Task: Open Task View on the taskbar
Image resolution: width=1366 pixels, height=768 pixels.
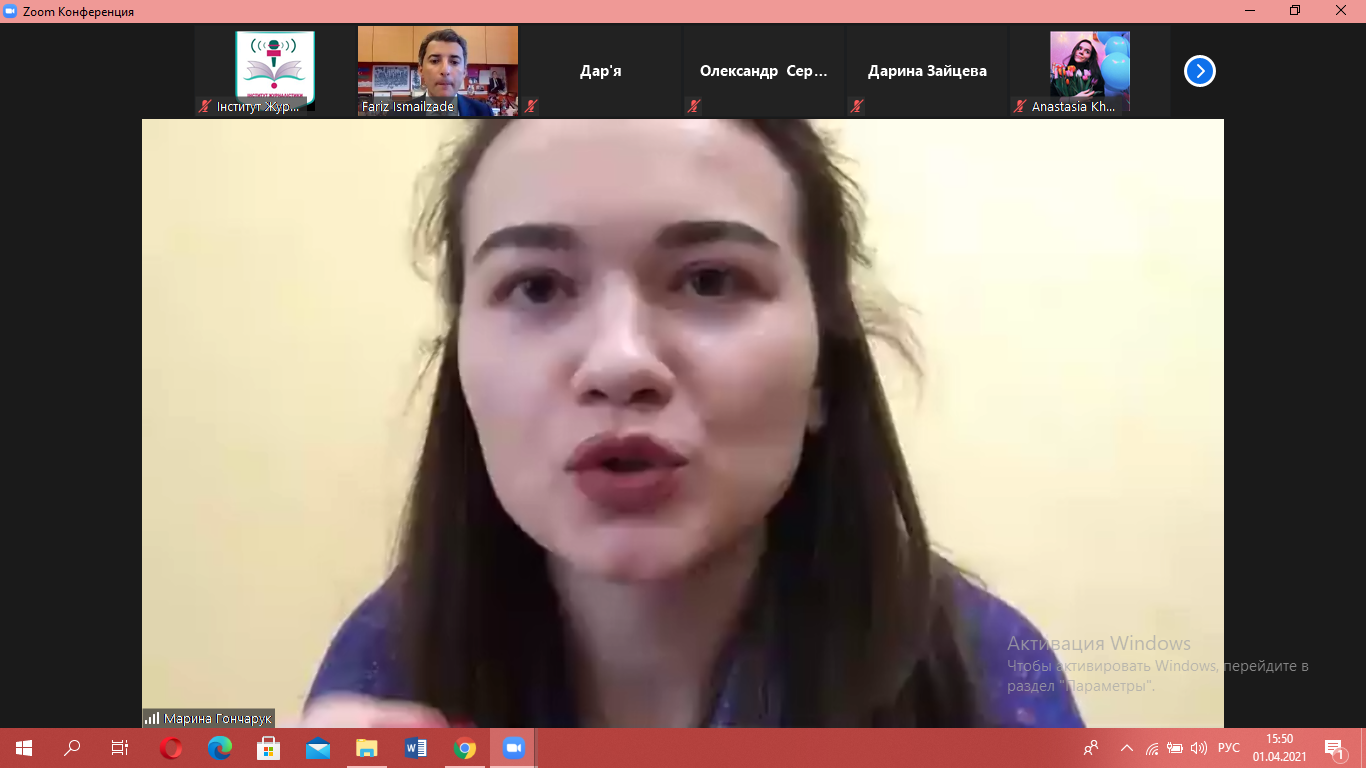Action: coord(120,748)
